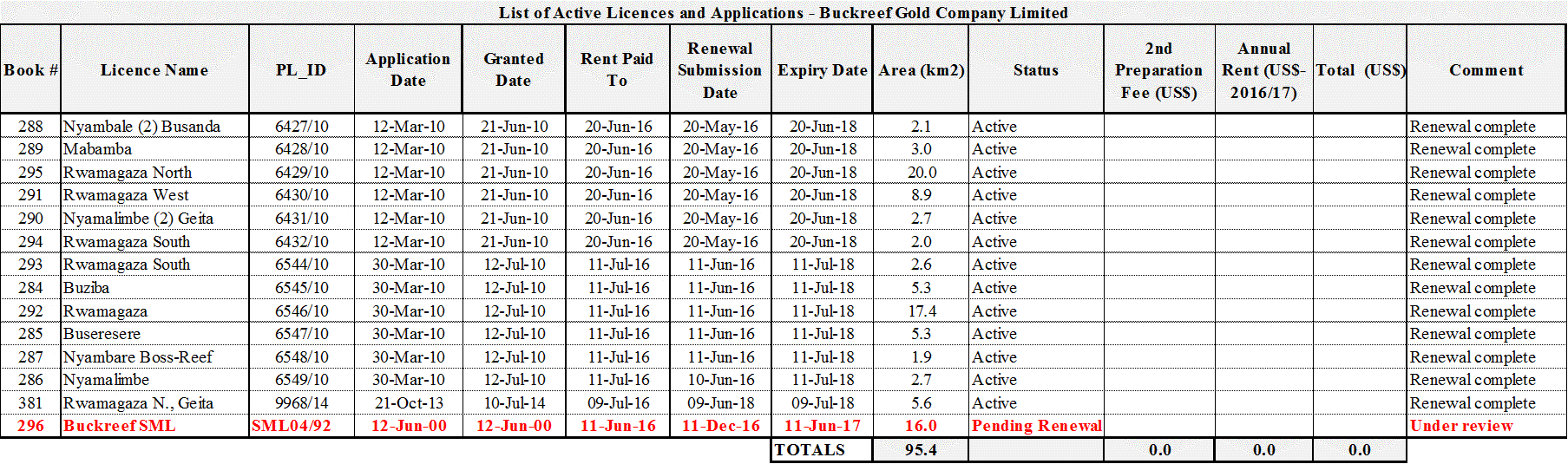Image resolution: width=1568 pixels, height=464 pixels.
Task: Click PL_ID cell '6549/10'
Action: click(x=302, y=380)
